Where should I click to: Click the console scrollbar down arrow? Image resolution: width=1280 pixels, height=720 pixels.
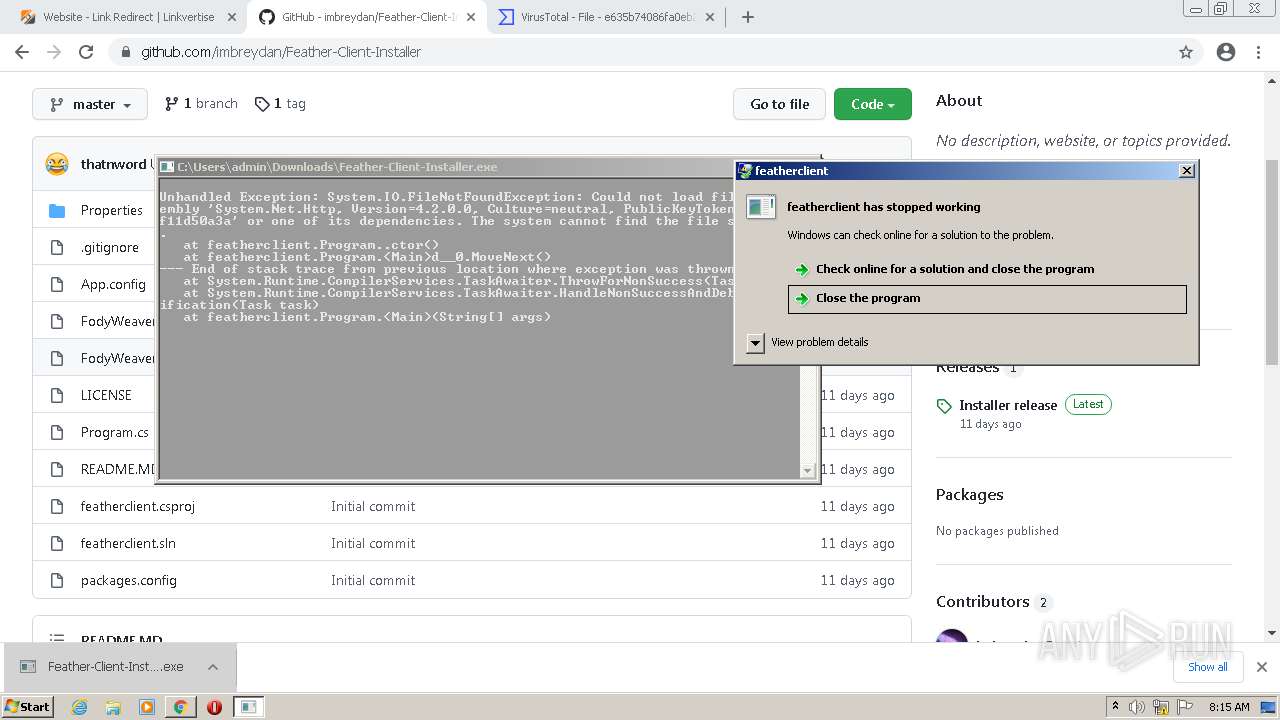click(x=808, y=471)
